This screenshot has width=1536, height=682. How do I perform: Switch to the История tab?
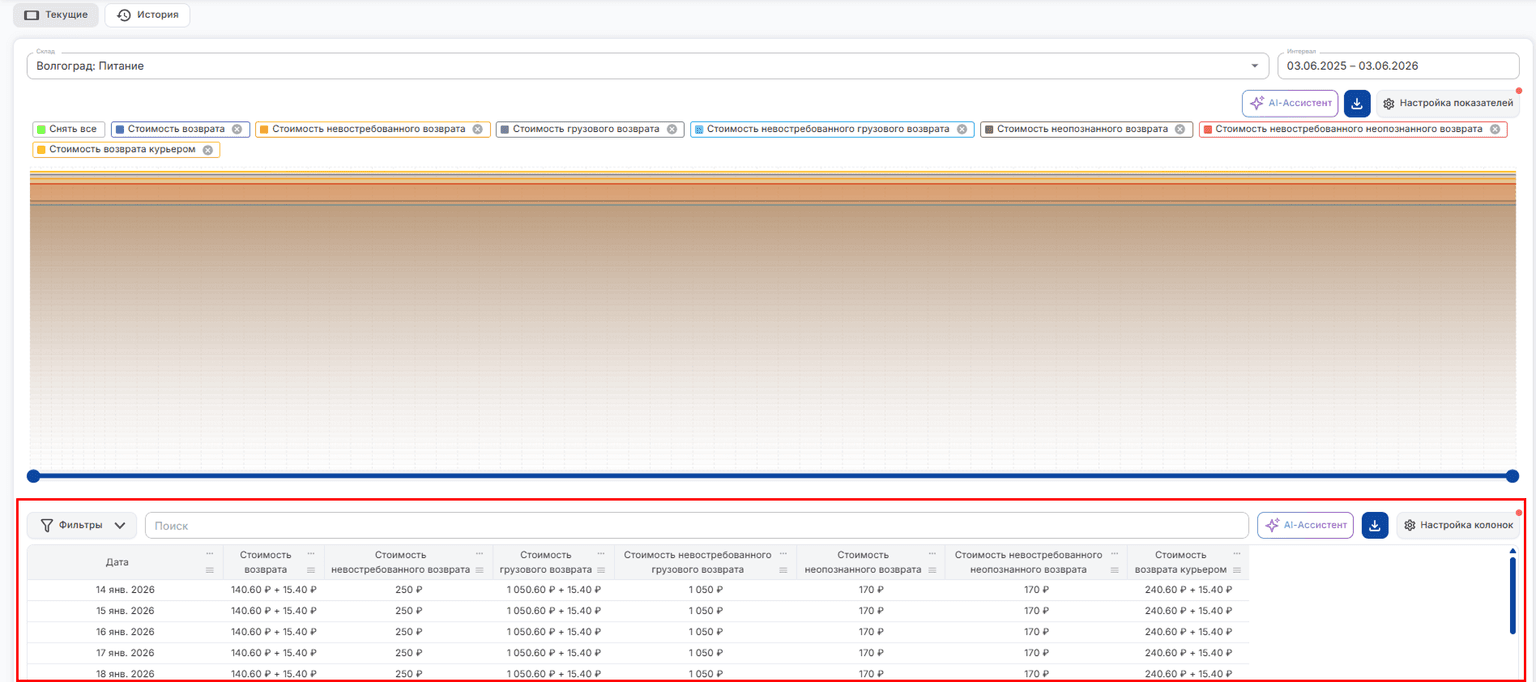point(147,15)
